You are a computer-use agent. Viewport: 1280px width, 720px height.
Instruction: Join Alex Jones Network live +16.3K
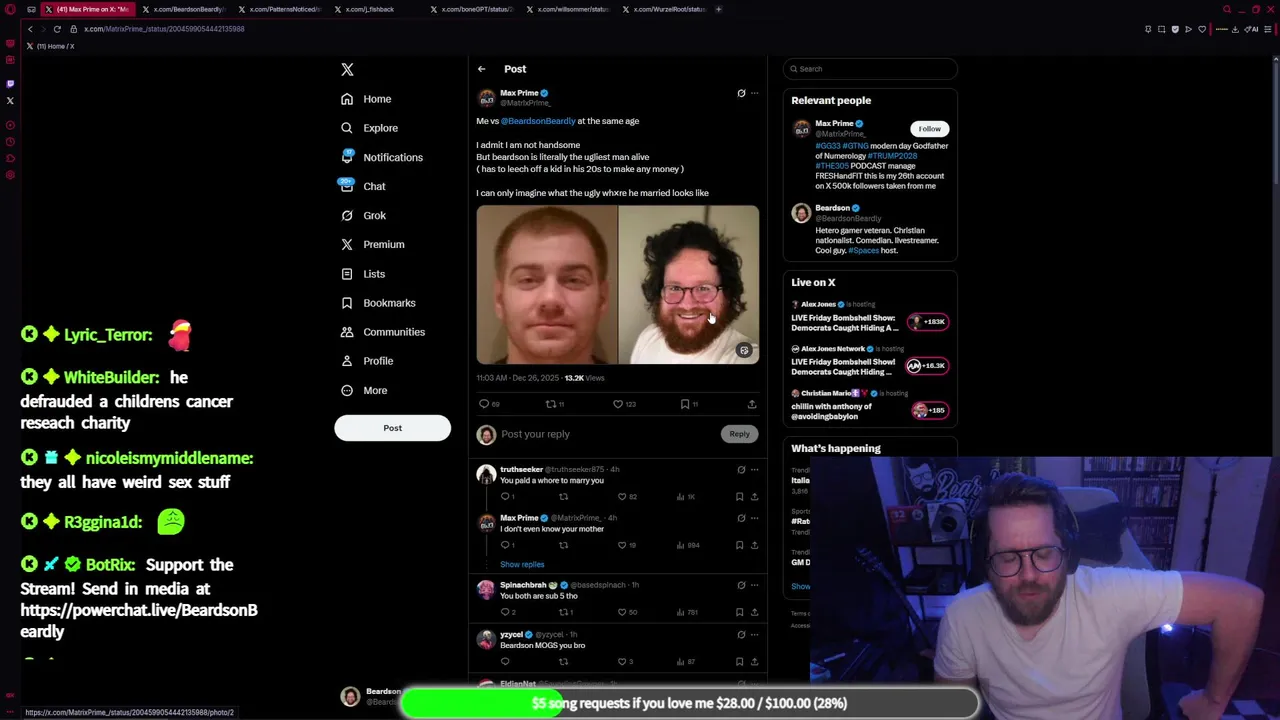(x=926, y=366)
